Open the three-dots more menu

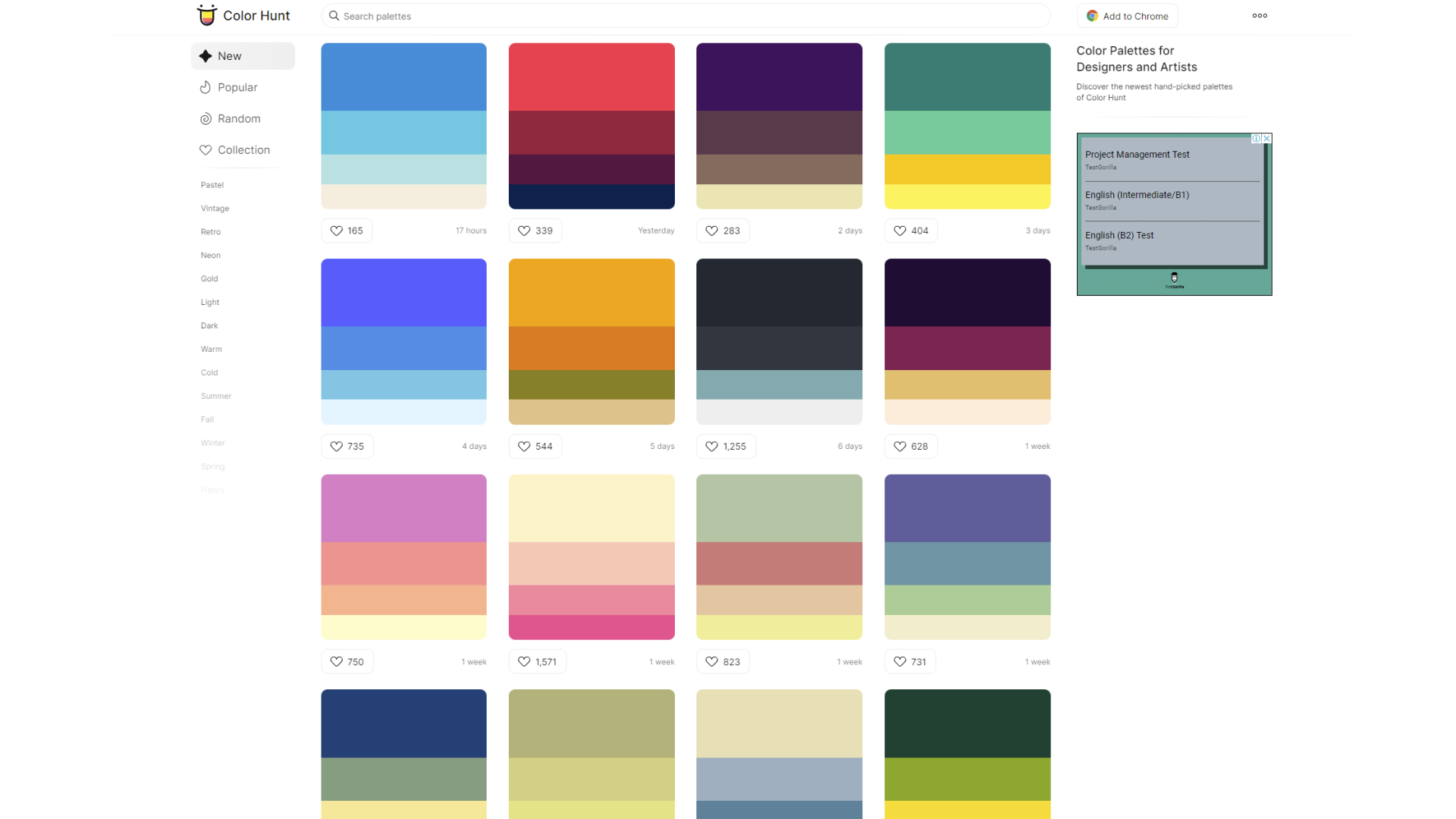[x=1260, y=15]
